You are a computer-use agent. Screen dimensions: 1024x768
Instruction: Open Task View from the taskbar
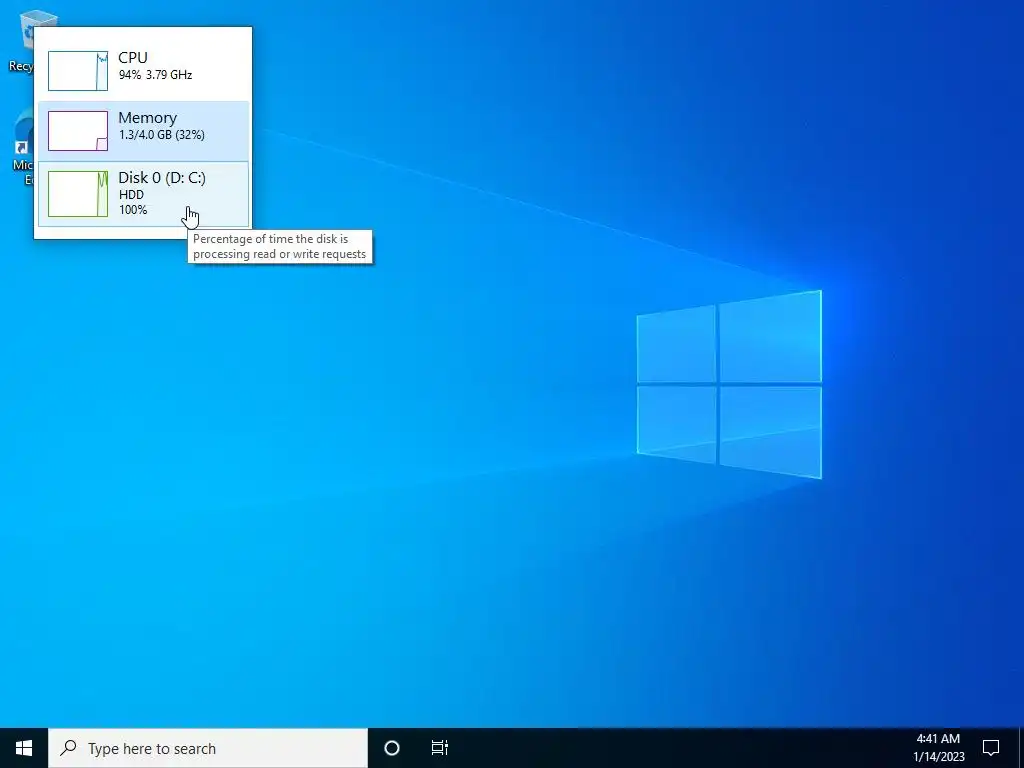(x=440, y=748)
